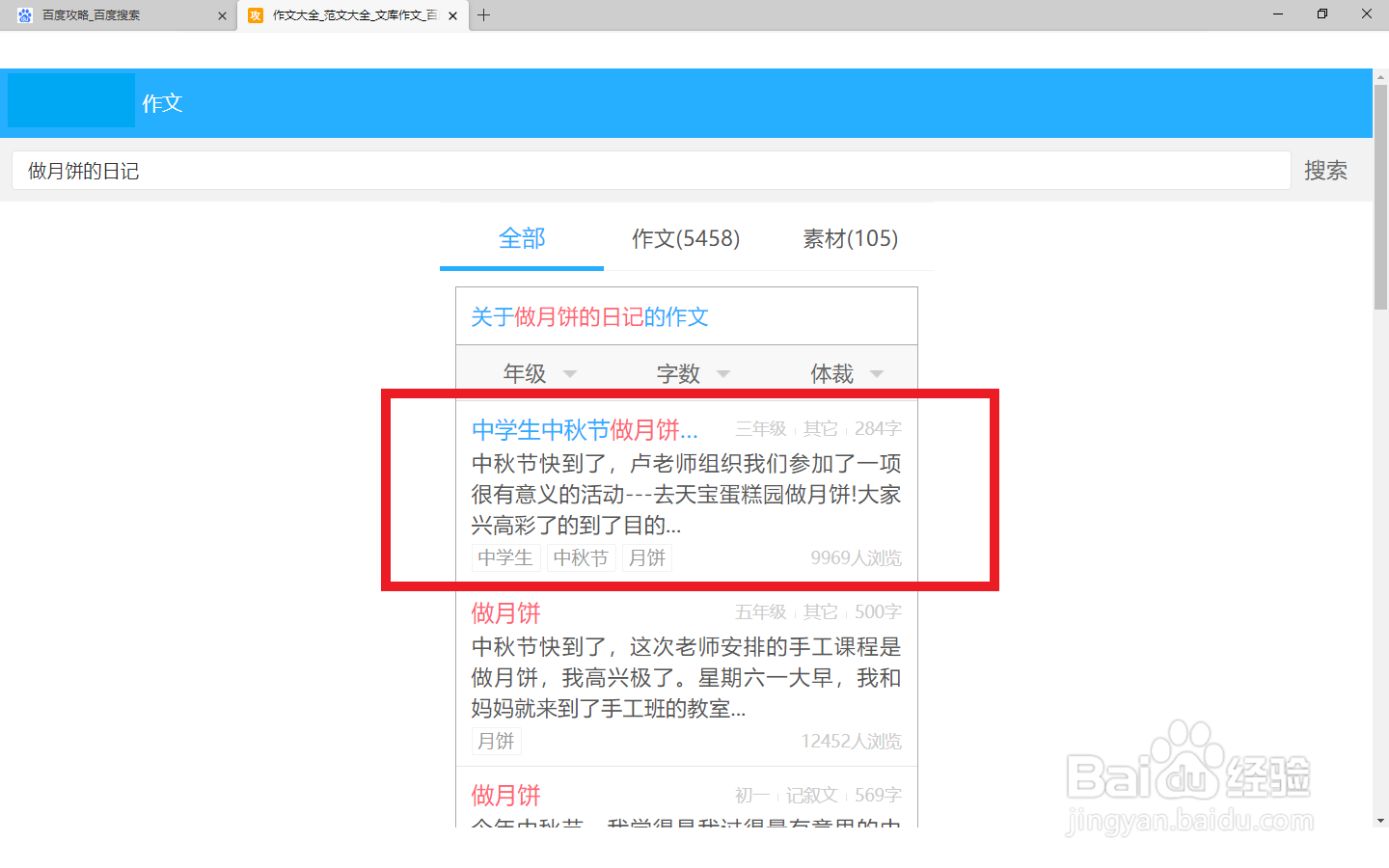Click the Baidu paw favicon on first tab

25,15
